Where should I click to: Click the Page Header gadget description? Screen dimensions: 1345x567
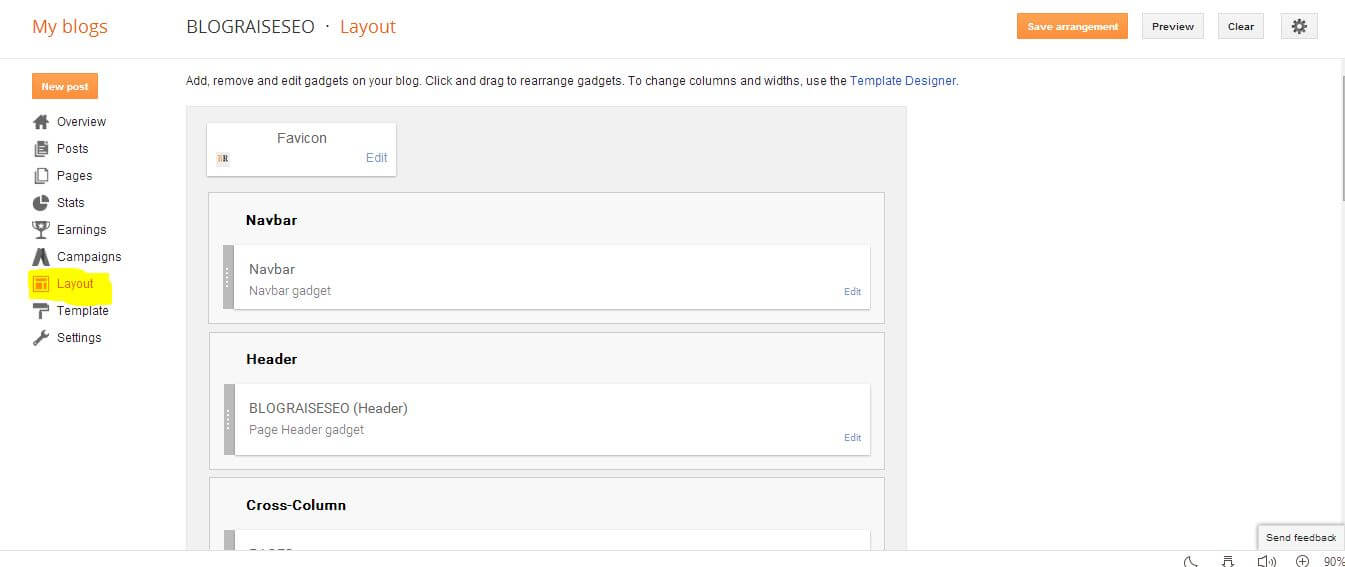tap(307, 430)
